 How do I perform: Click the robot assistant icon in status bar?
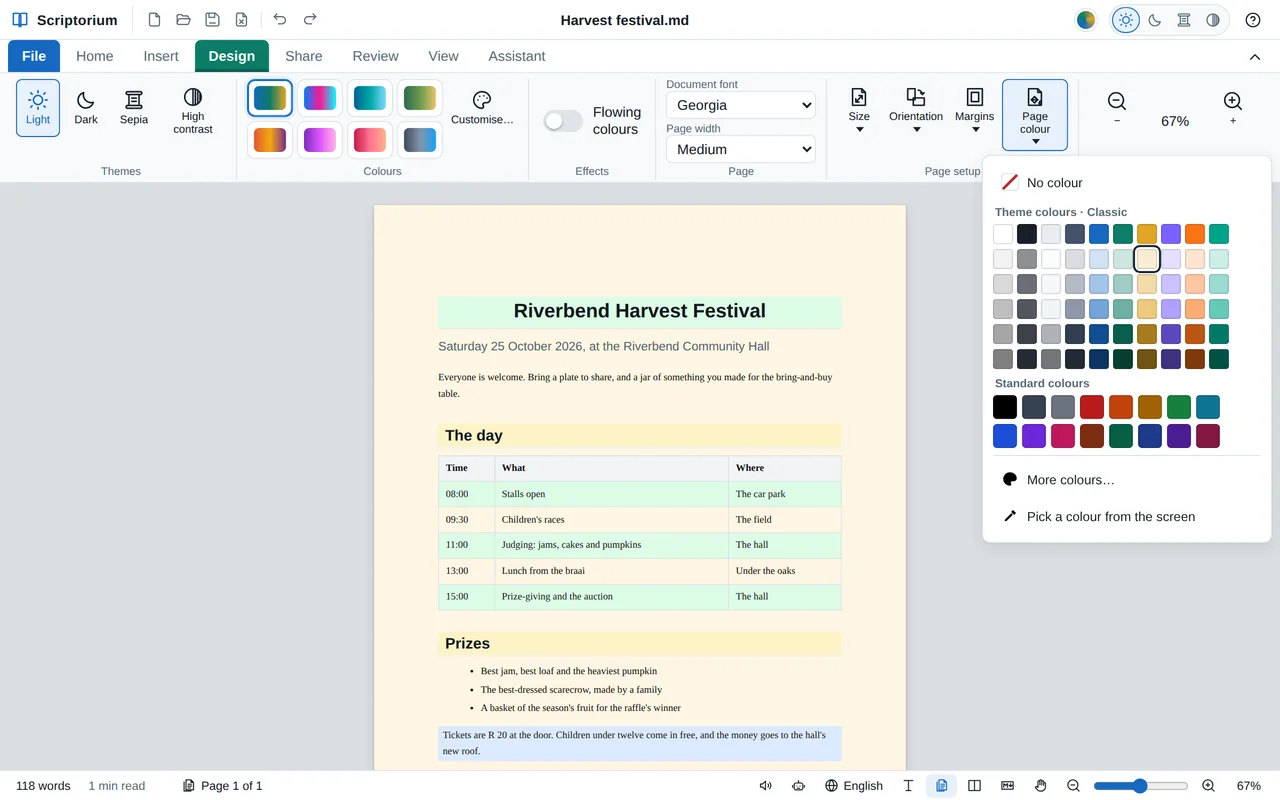(798, 786)
